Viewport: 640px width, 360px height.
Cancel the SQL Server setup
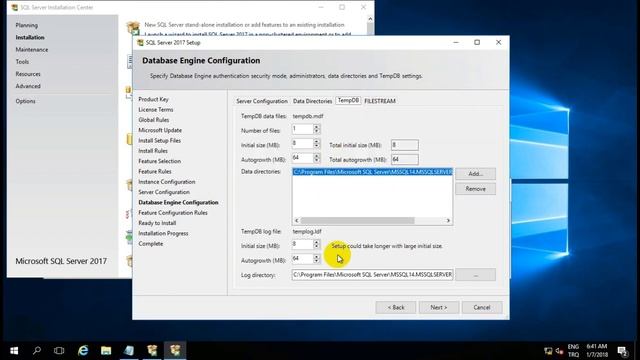tap(482, 307)
